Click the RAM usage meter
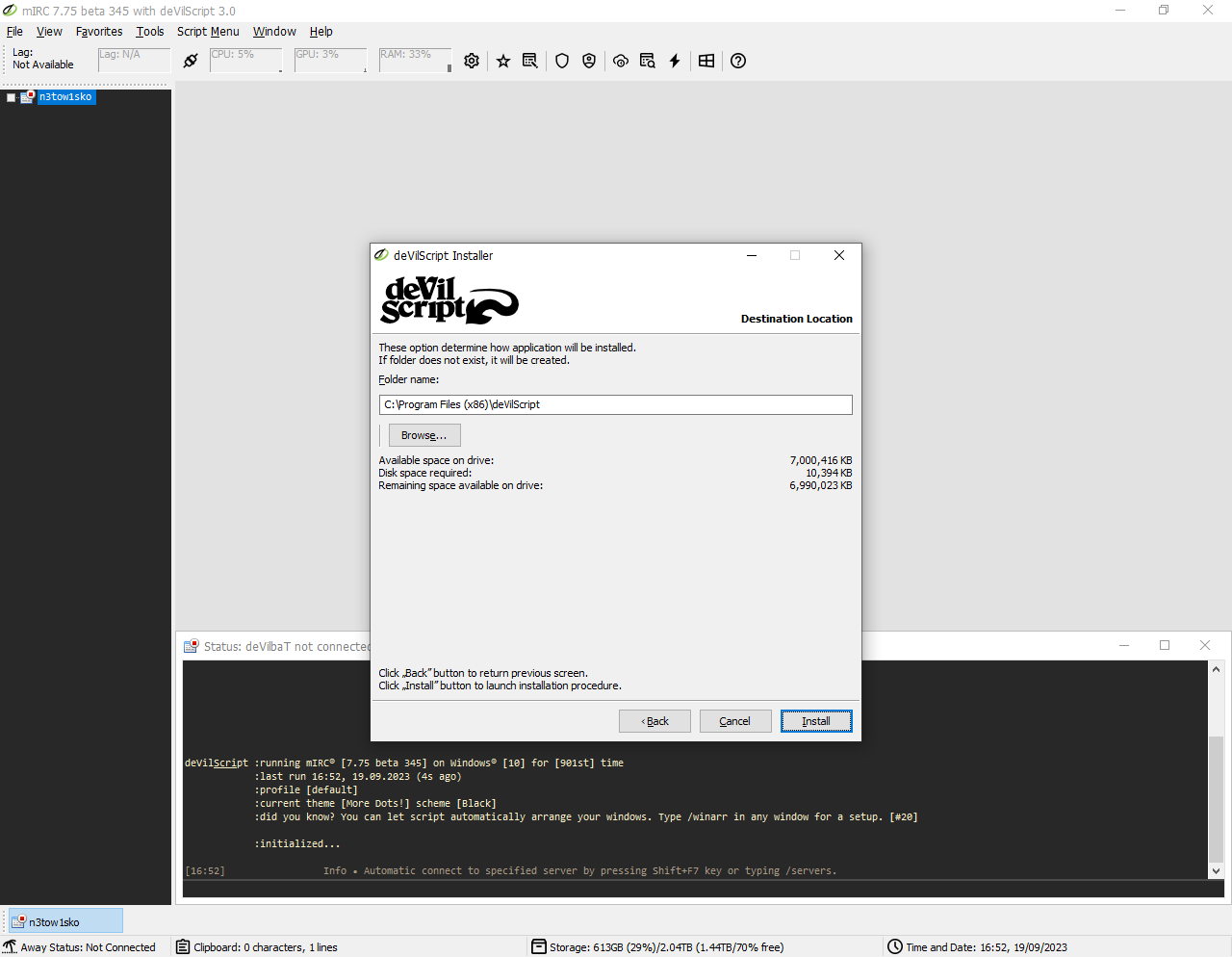 pos(415,61)
